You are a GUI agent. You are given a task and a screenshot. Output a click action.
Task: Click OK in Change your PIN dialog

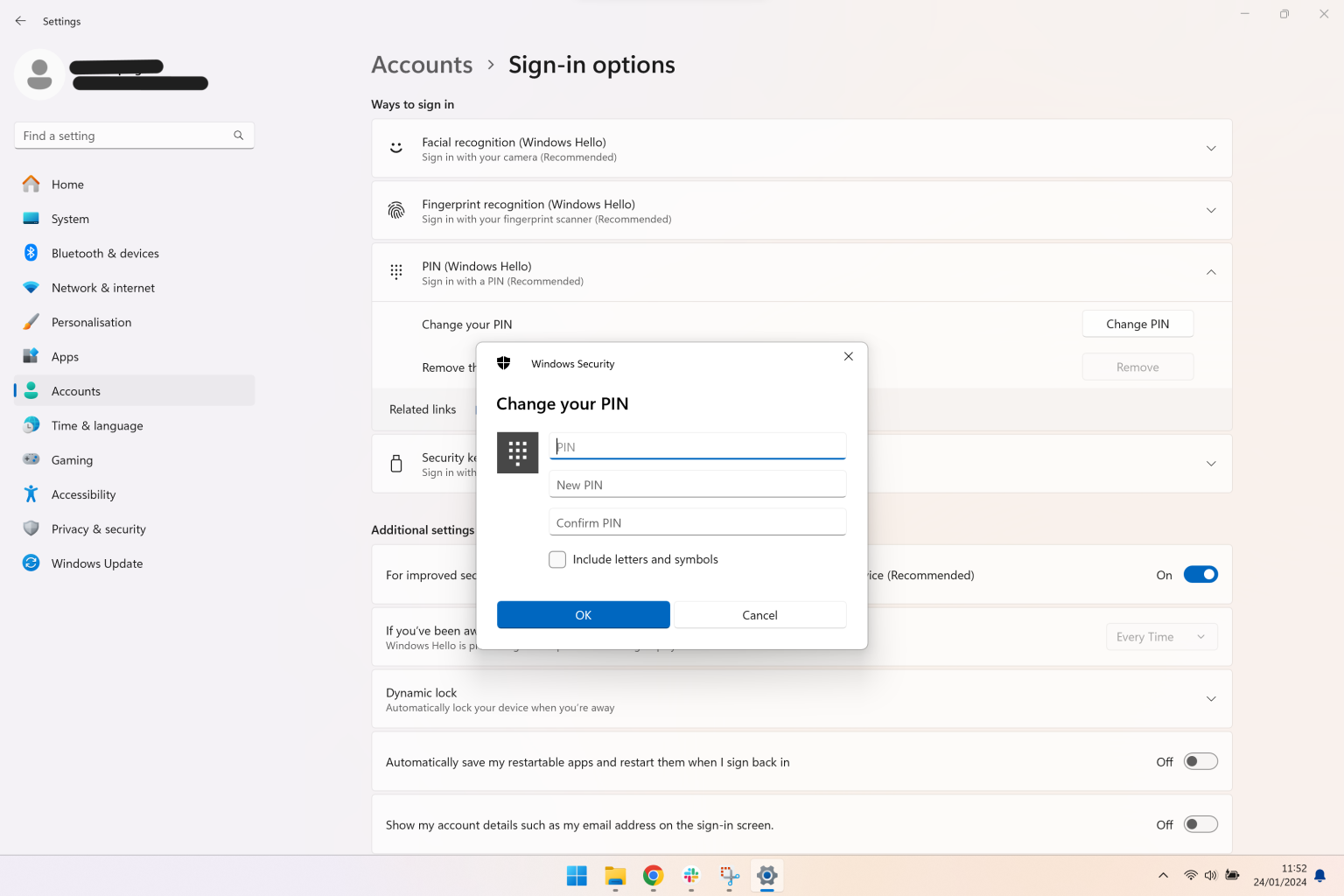(584, 615)
